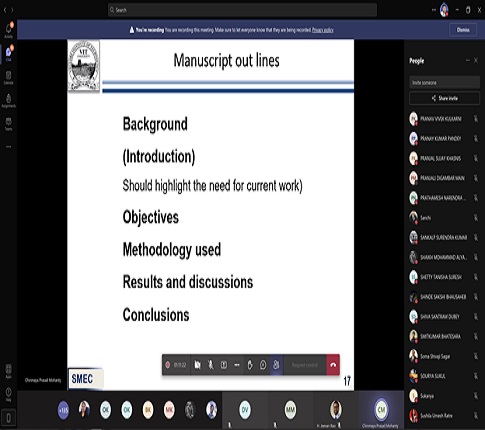Open People panel more options ellipsis
The height and width of the screenshot is (430, 485).
pyautogui.click(x=467, y=60)
